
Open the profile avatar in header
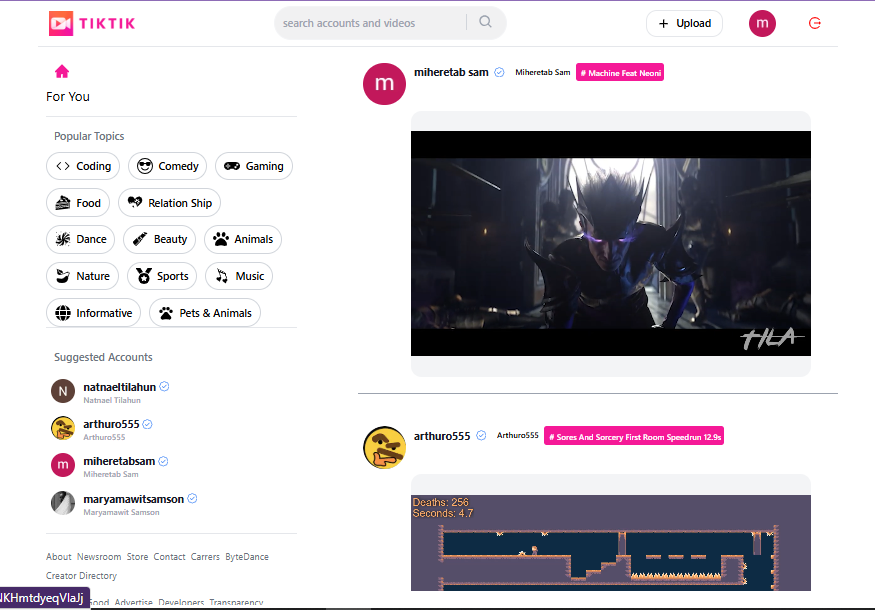pyautogui.click(x=762, y=23)
